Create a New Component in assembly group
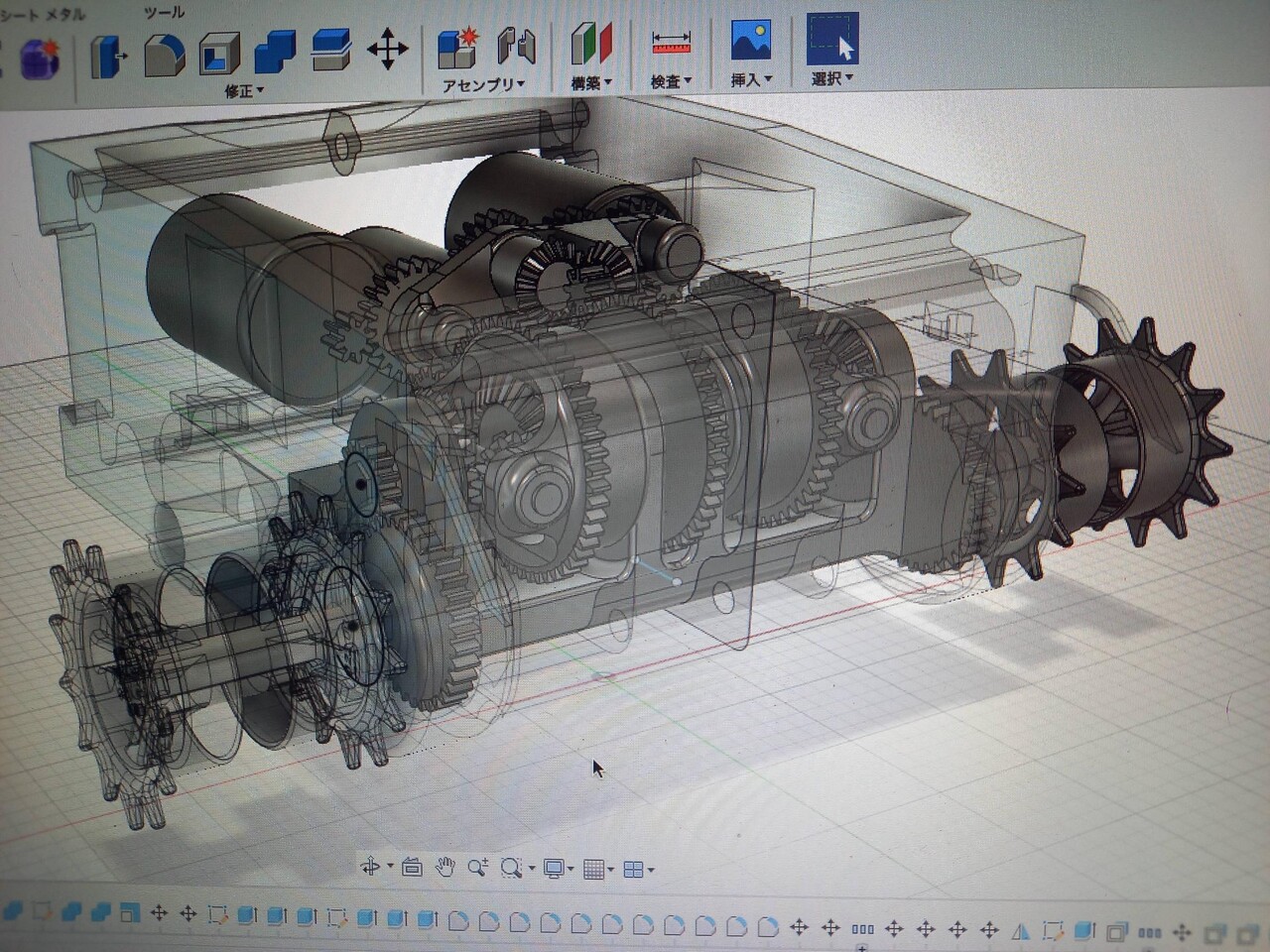Image resolution: width=1270 pixels, height=952 pixels. (x=458, y=48)
